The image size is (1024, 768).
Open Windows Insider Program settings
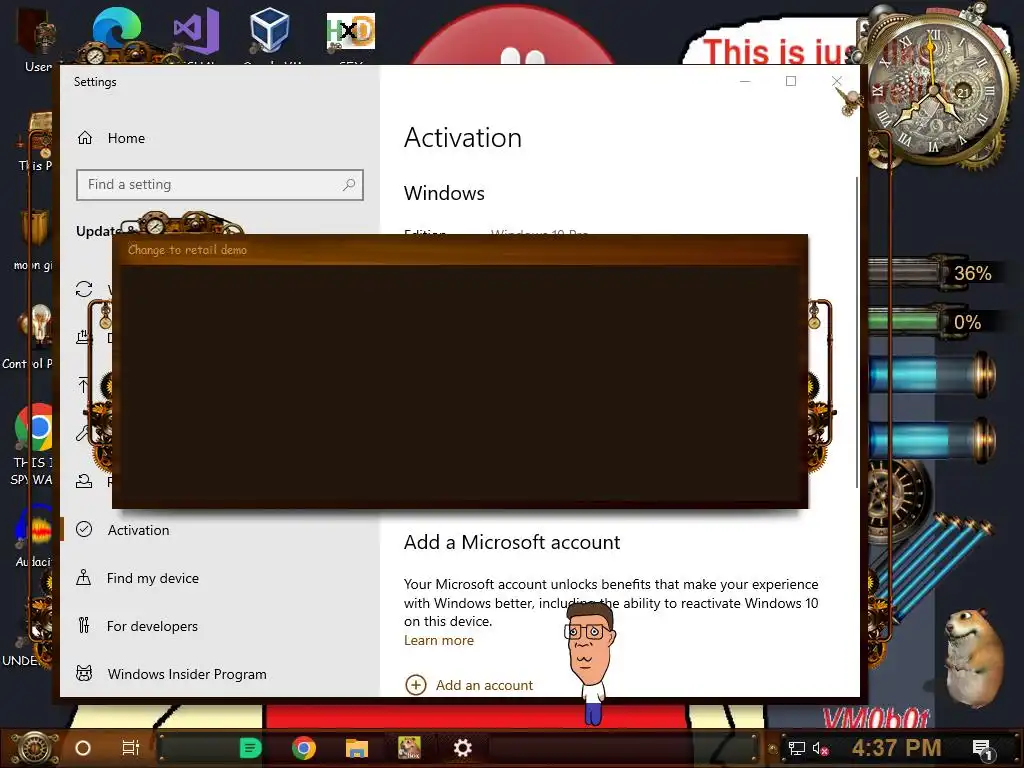(x=187, y=674)
